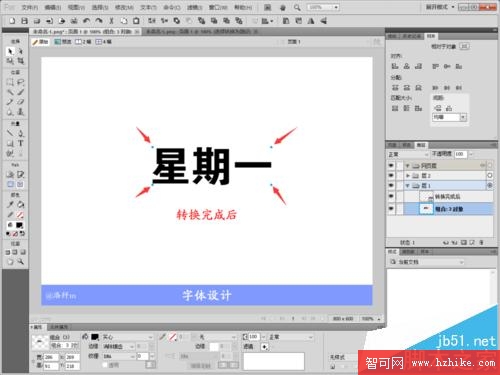Click the Save icon in main toolbar
This screenshot has width=500, height=375.
click(24, 21)
